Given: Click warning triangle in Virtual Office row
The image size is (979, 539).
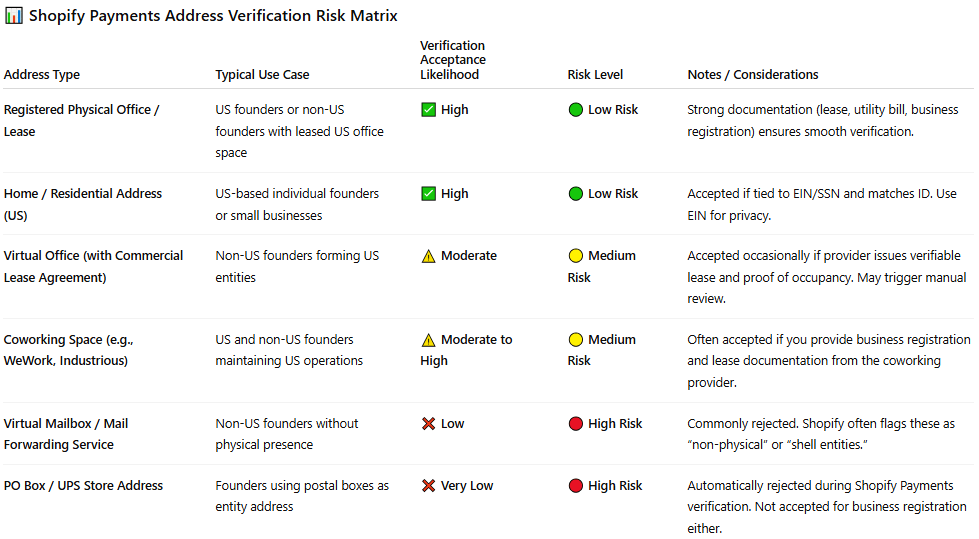Looking at the screenshot, I should [428, 256].
